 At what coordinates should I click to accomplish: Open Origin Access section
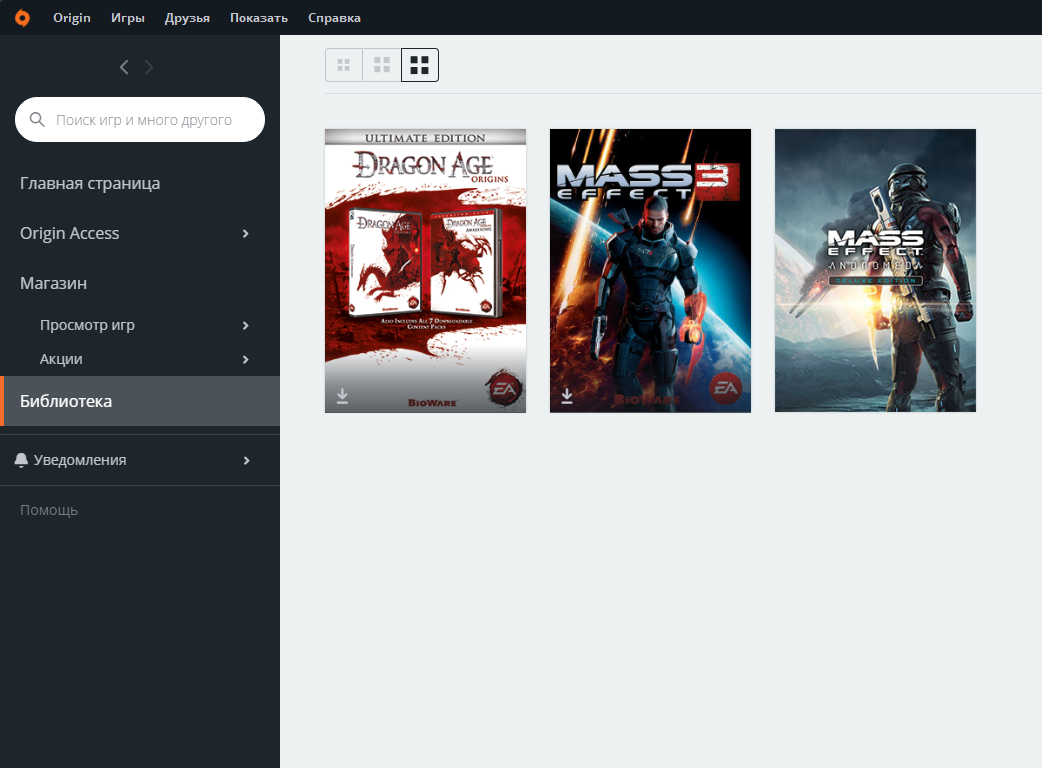(x=70, y=233)
